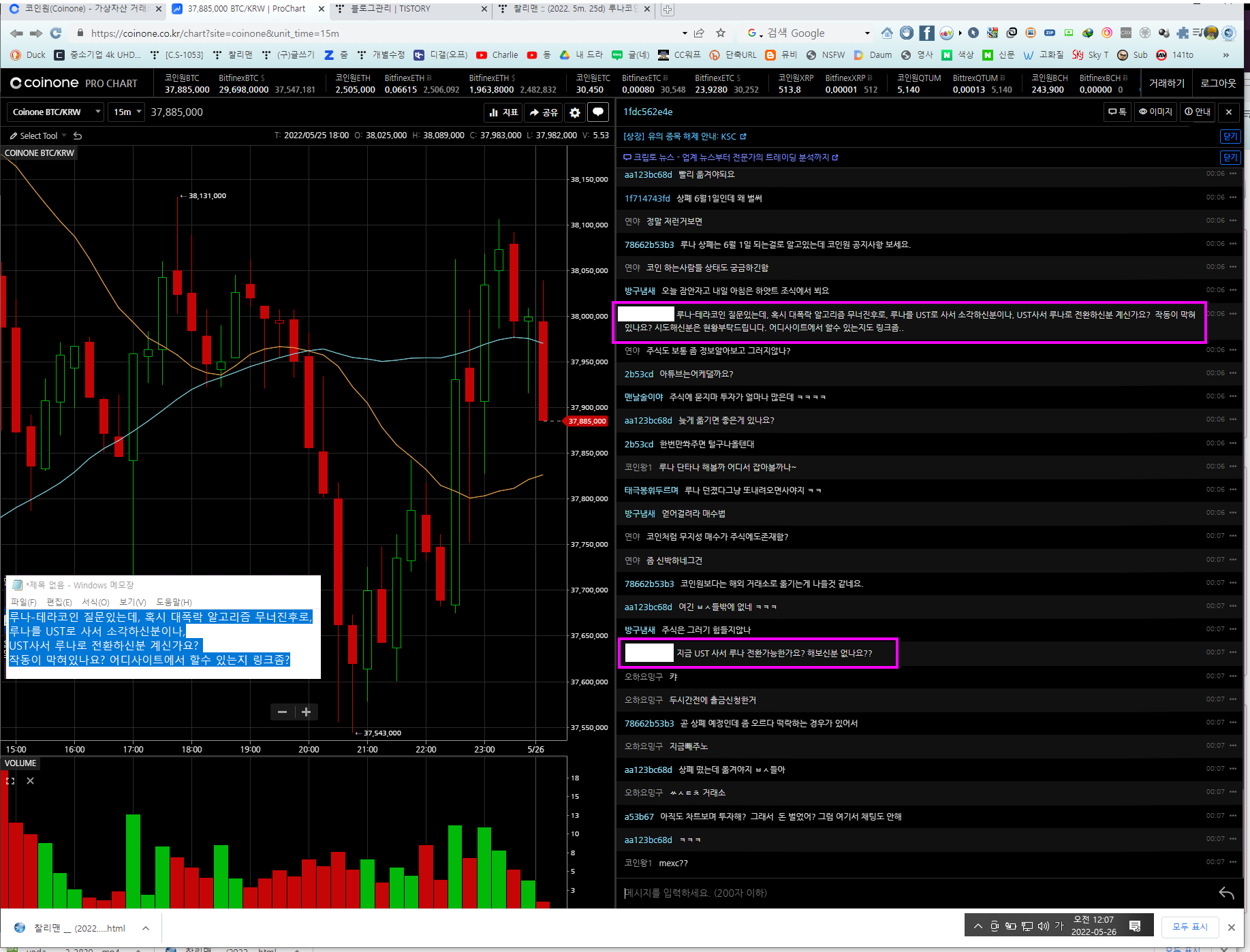This screenshot has height=952, width=1250.
Task: Expand the VOLUME panel to fullscreen
Action: click(10, 781)
